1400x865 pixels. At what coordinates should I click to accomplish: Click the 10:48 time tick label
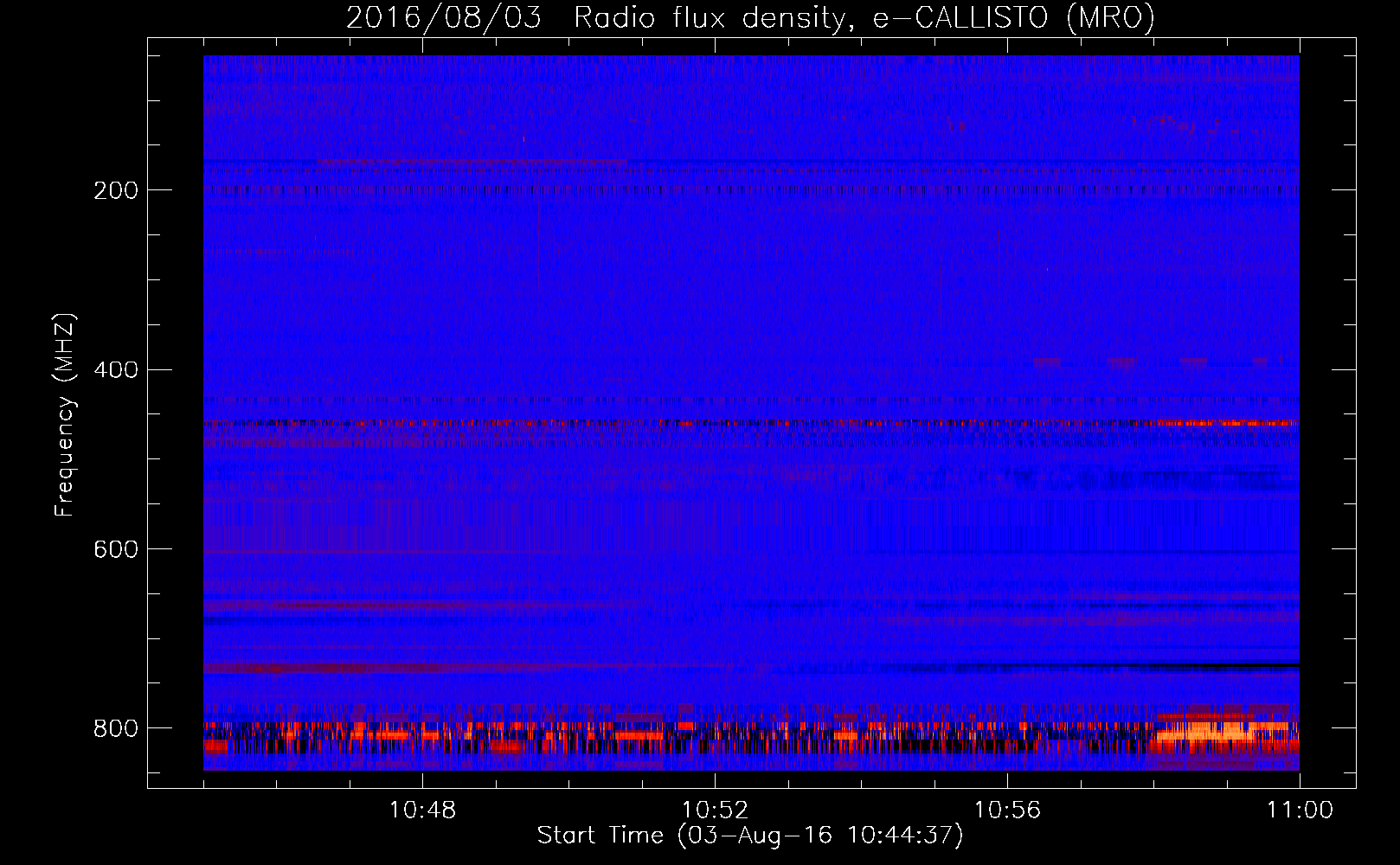422,811
